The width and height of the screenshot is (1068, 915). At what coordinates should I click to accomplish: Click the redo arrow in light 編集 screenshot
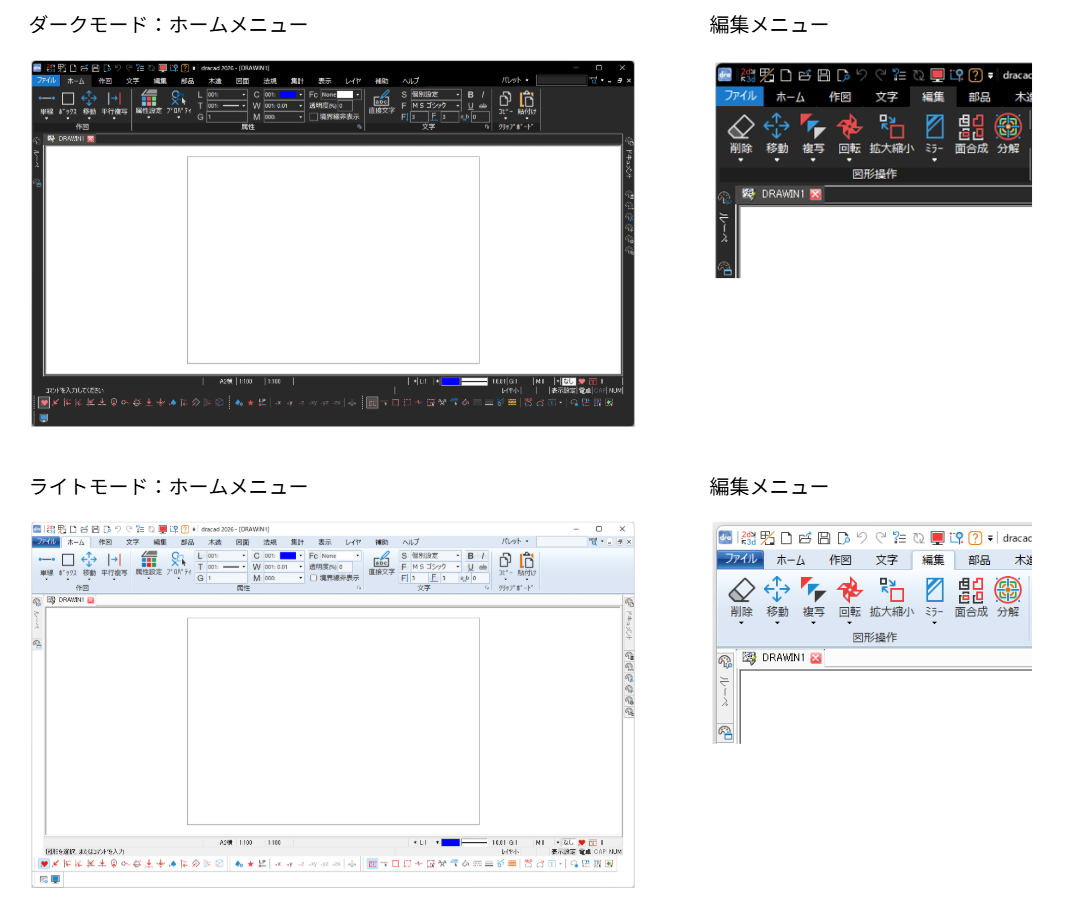[881, 538]
